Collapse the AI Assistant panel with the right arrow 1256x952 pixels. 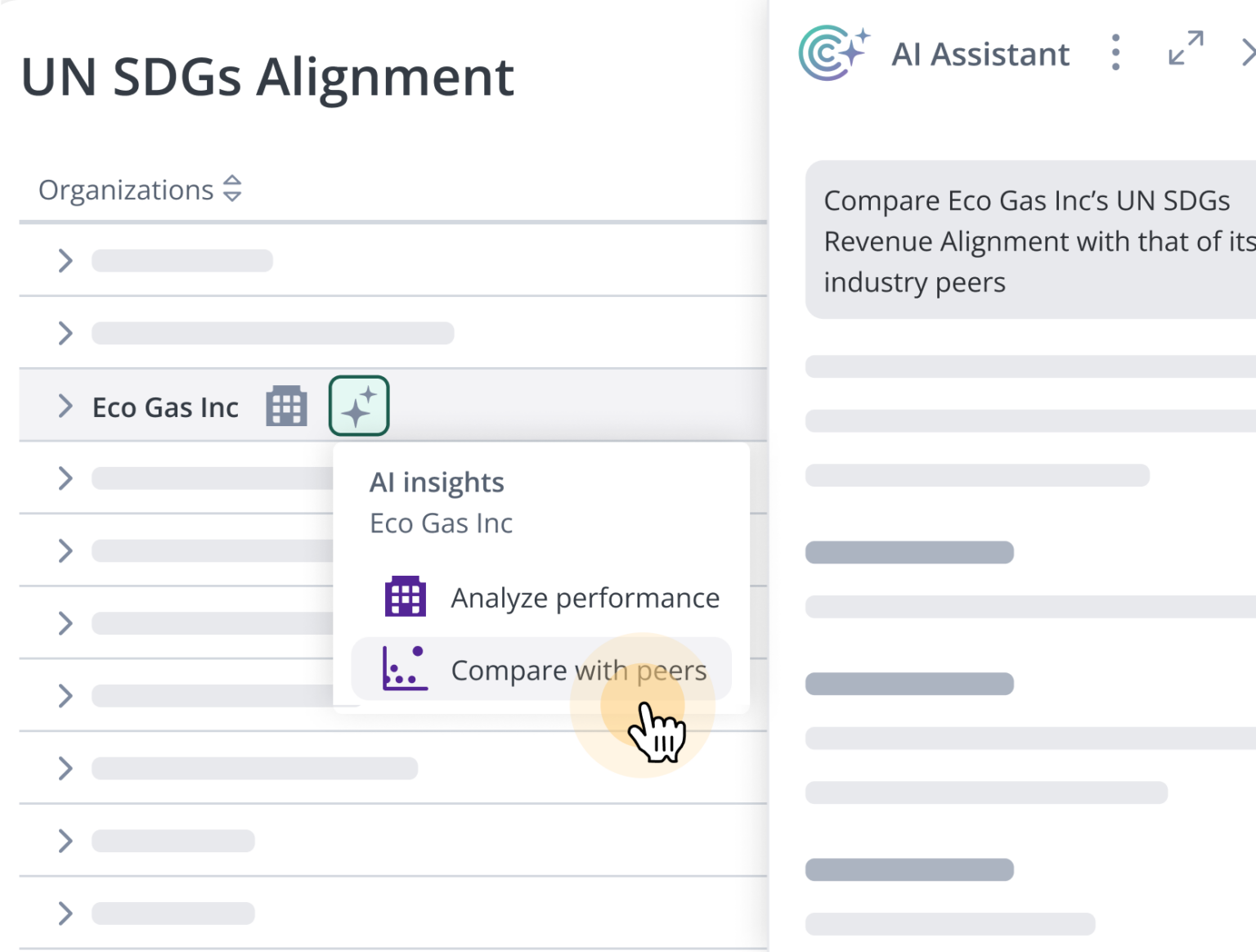click(1247, 52)
